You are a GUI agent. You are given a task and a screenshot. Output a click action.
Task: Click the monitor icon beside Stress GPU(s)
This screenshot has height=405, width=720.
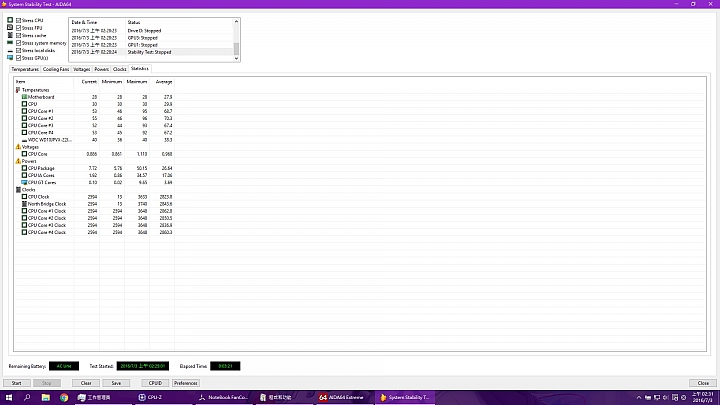10,58
